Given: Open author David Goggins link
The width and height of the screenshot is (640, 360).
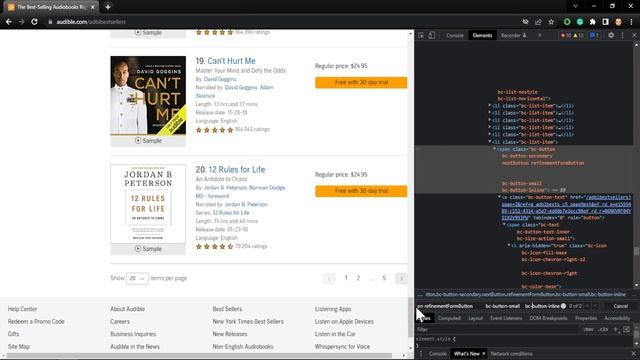Looking at the screenshot, I should coord(220,79).
